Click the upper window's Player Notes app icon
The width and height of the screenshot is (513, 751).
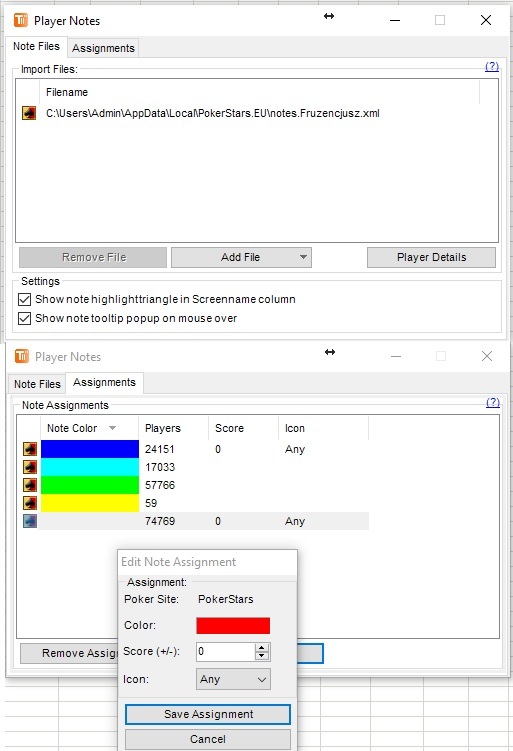coord(21,20)
